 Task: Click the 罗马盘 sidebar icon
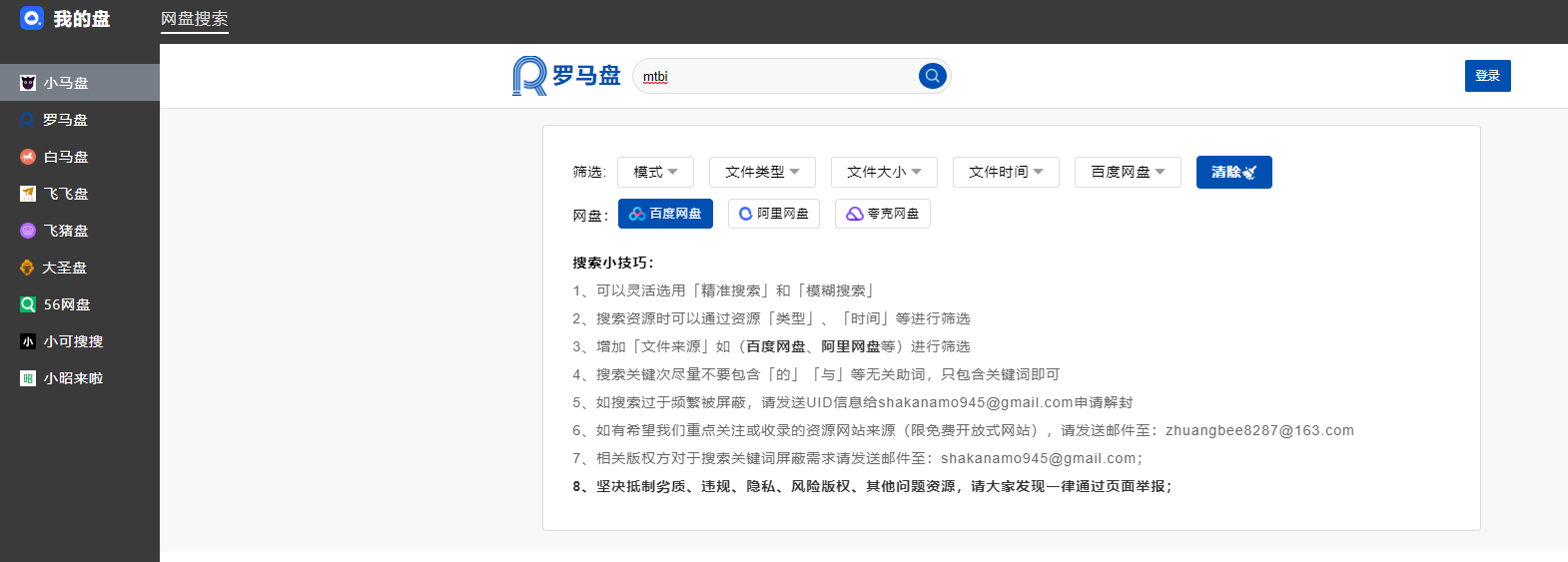(x=28, y=120)
